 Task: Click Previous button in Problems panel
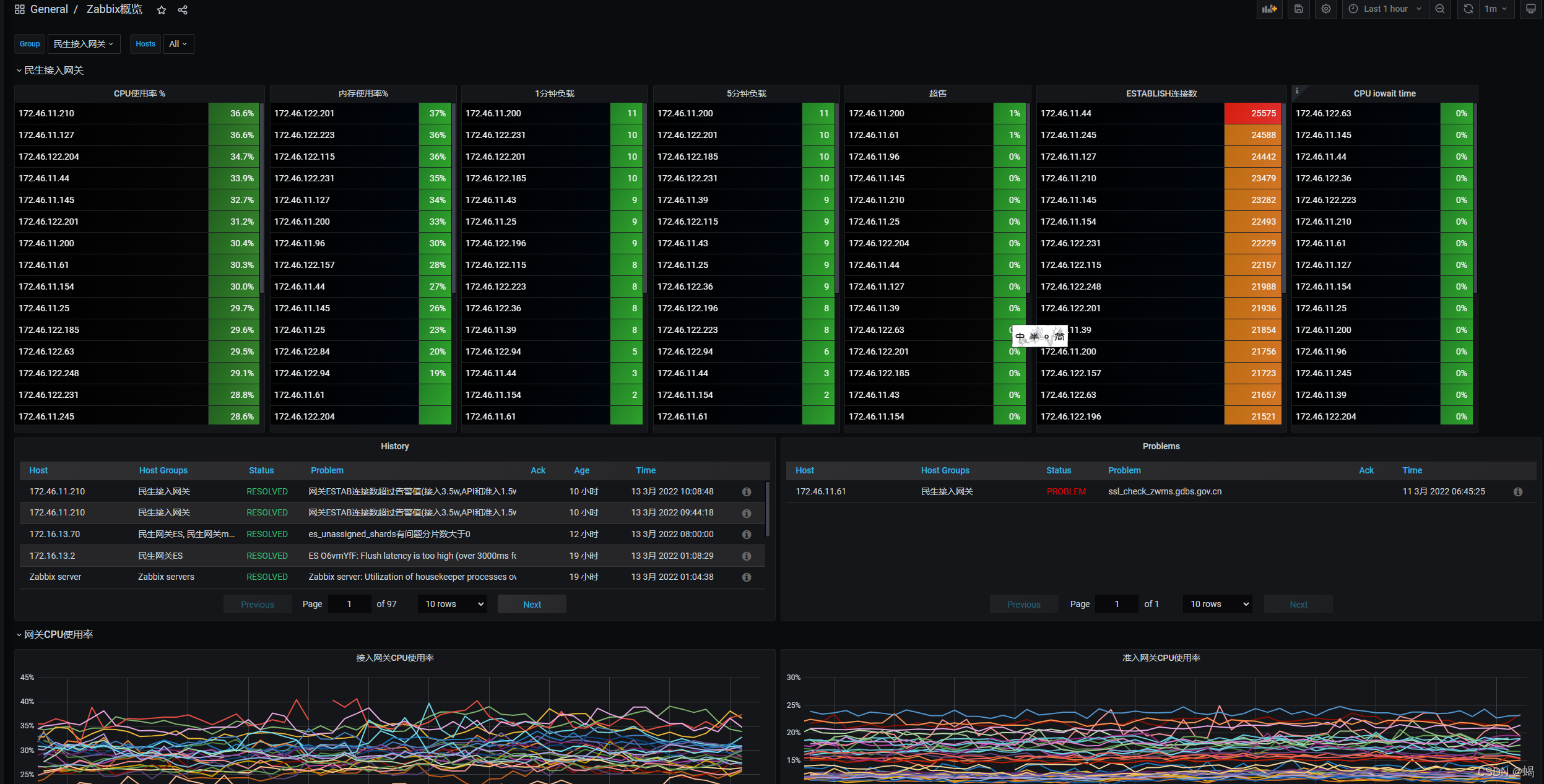[1024, 604]
